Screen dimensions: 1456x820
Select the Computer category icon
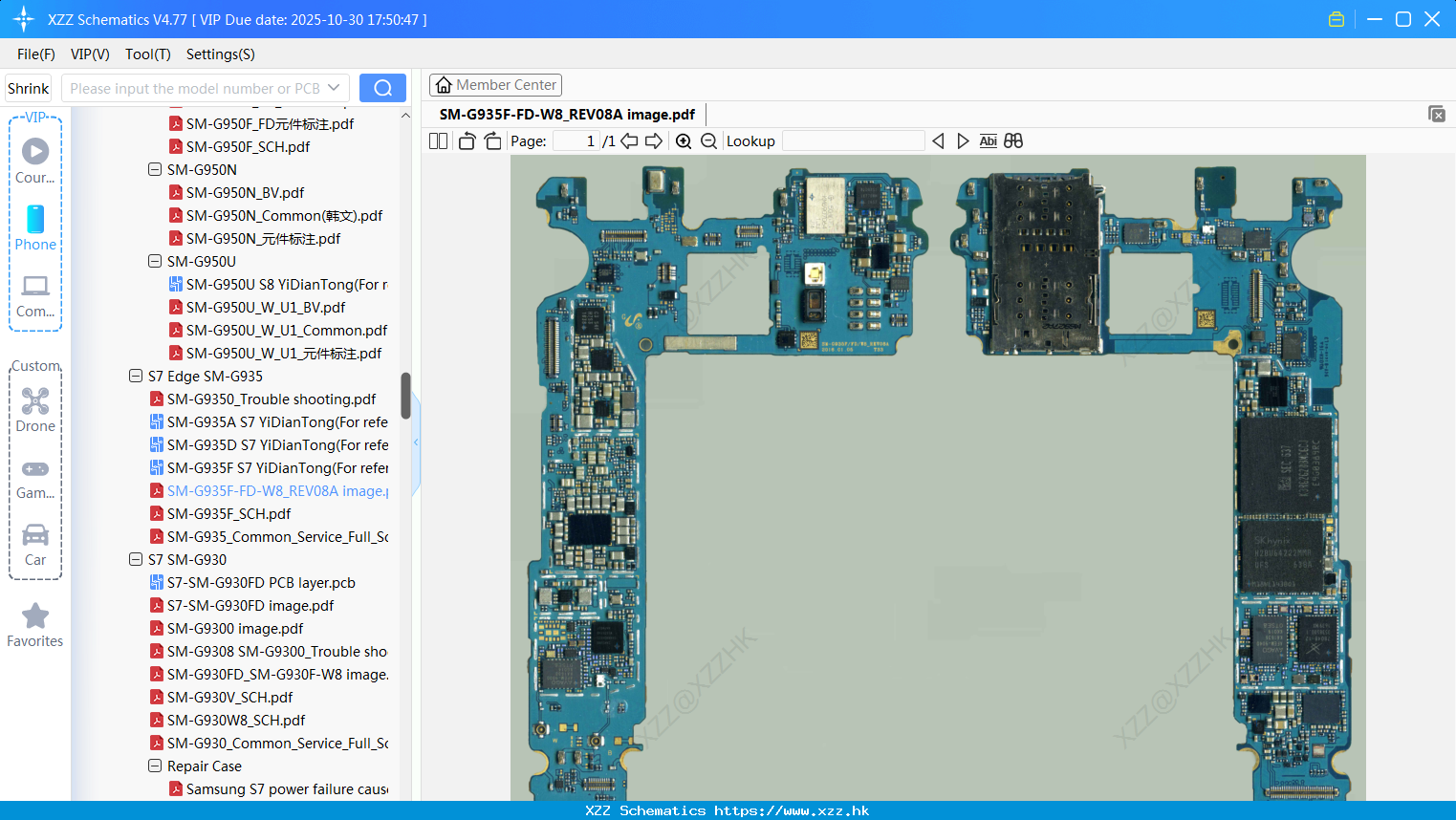[x=35, y=286]
